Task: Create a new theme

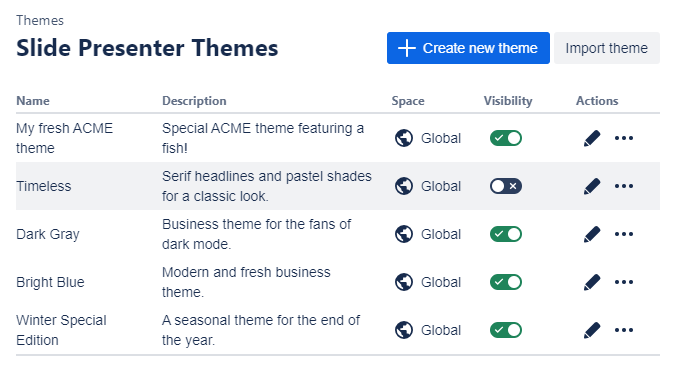Action: click(468, 48)
